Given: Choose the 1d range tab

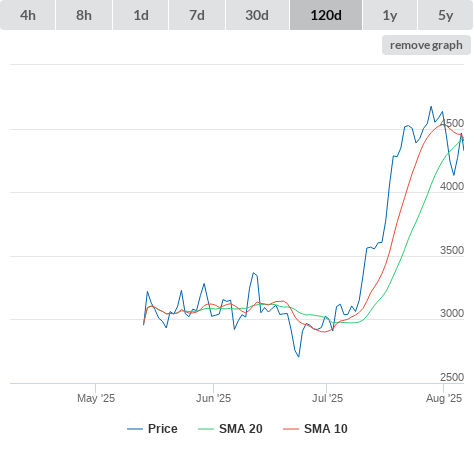Looking at the screenshot, I should pos(141,15).
